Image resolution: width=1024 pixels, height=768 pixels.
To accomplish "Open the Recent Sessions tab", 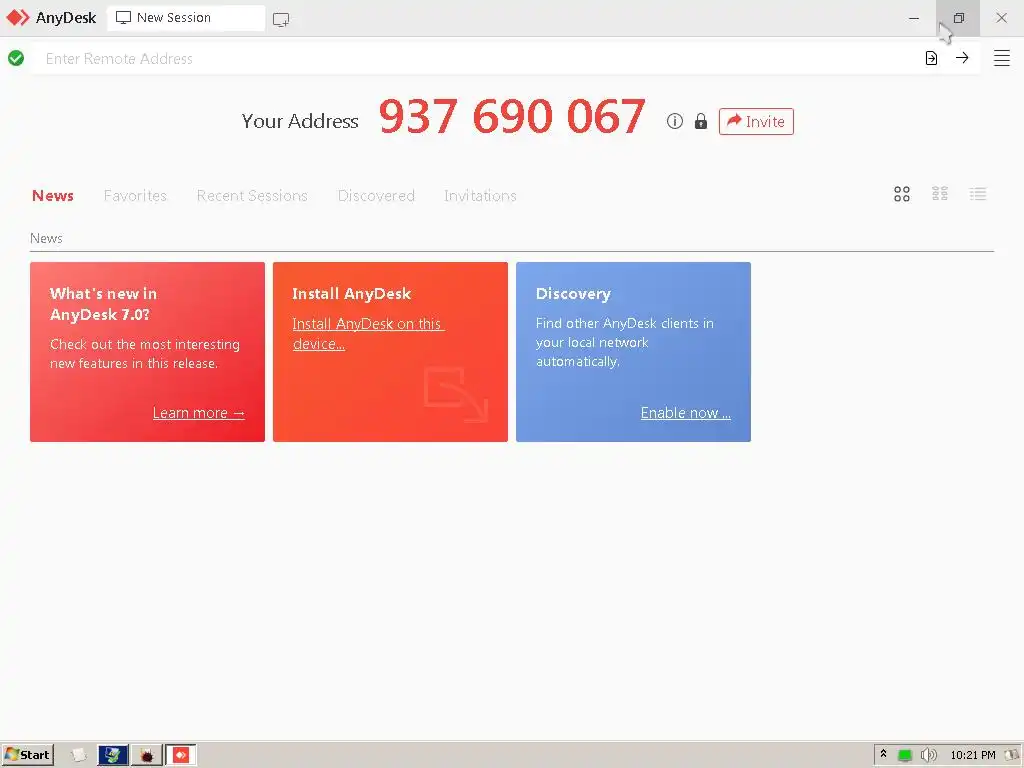I will [x=252, y=195].
